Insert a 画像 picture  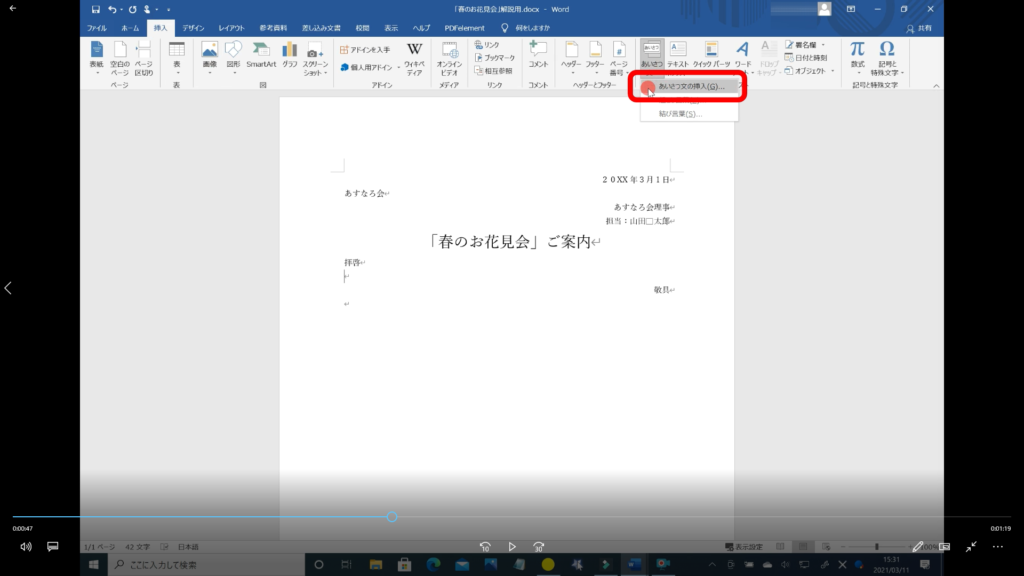209,56
